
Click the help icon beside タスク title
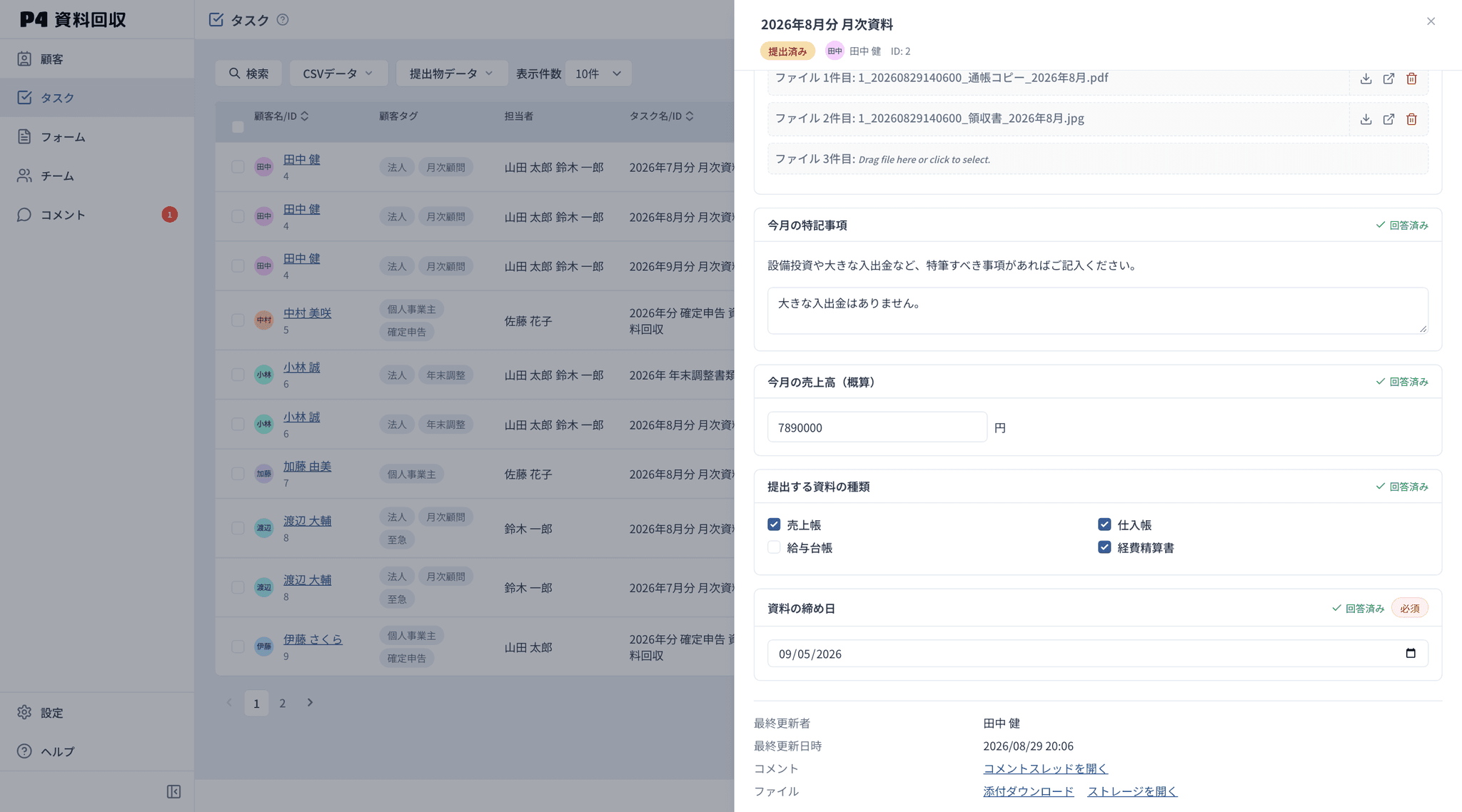click(x=283, y=20)
